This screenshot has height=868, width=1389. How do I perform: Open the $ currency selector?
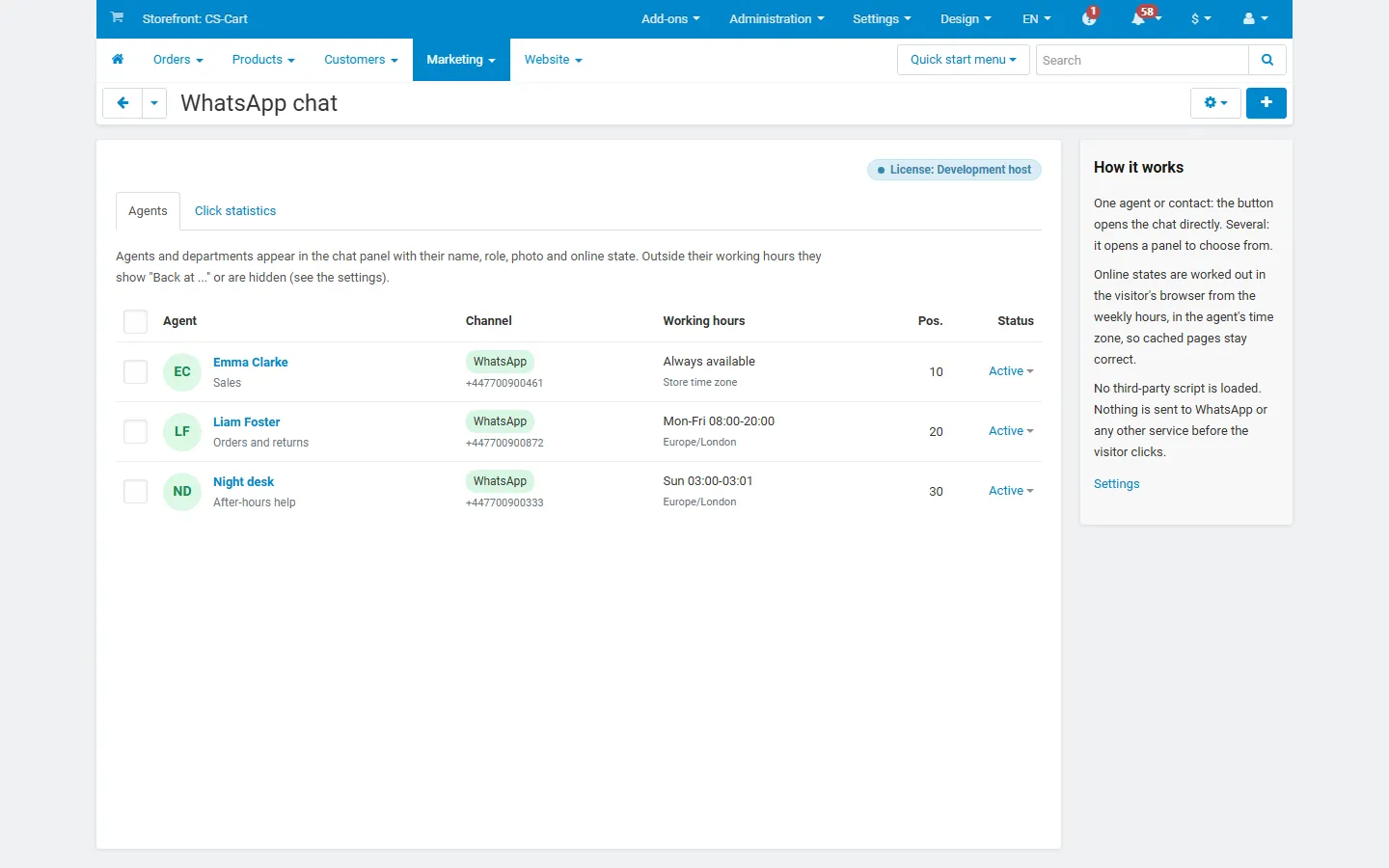click(x=1201, y=18)
